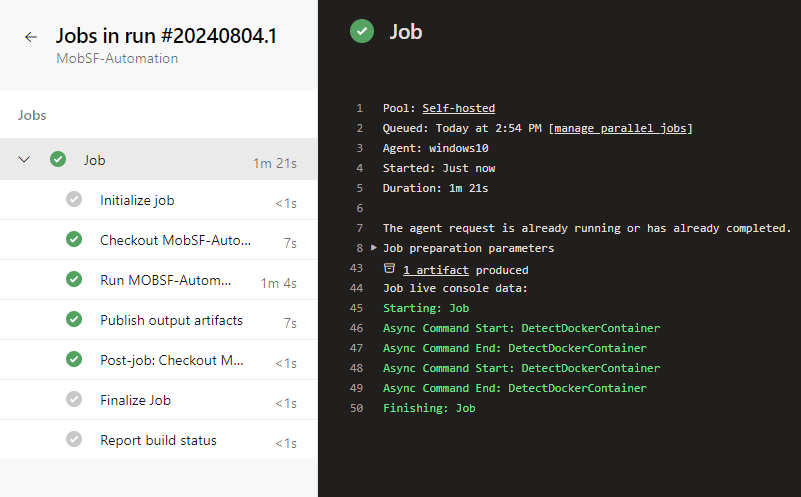Click the 1m 21s duration on Job row
This screenshot has width=801, height=497.
[x=275, y=163]
